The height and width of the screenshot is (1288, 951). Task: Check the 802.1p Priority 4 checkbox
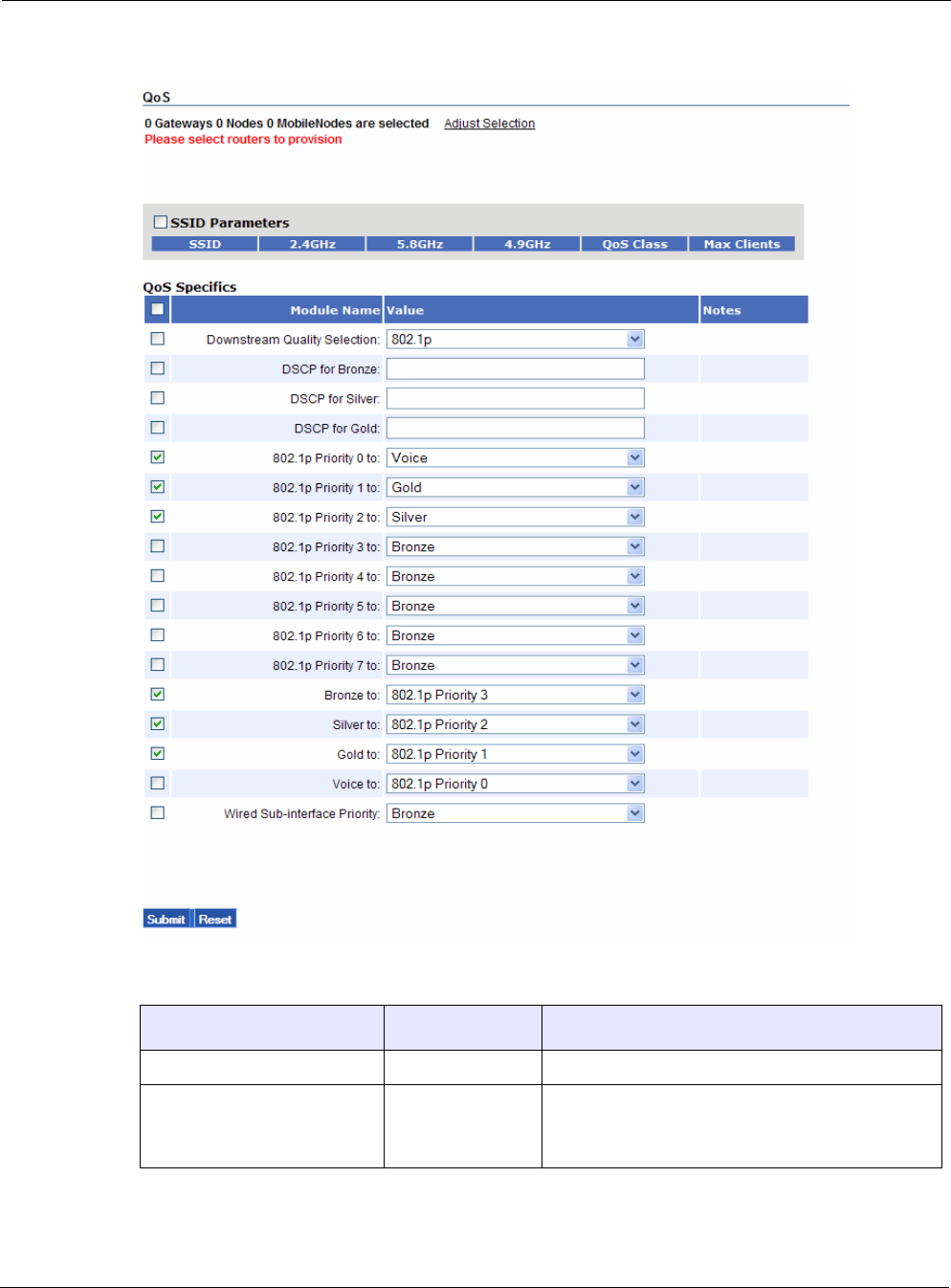point(157,576)
